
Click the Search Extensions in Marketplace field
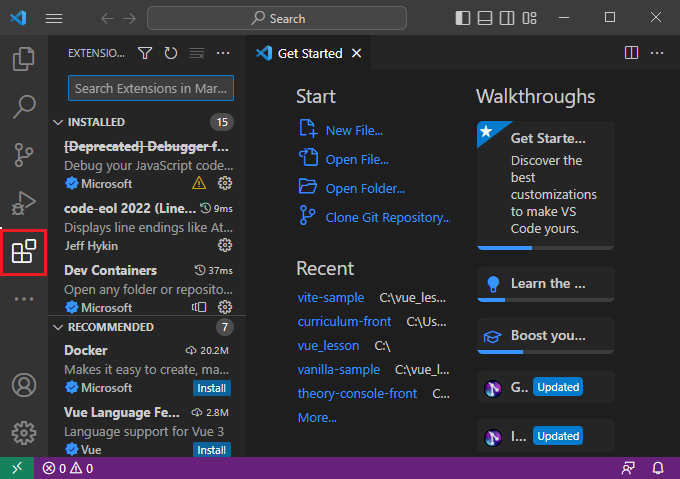150,88
